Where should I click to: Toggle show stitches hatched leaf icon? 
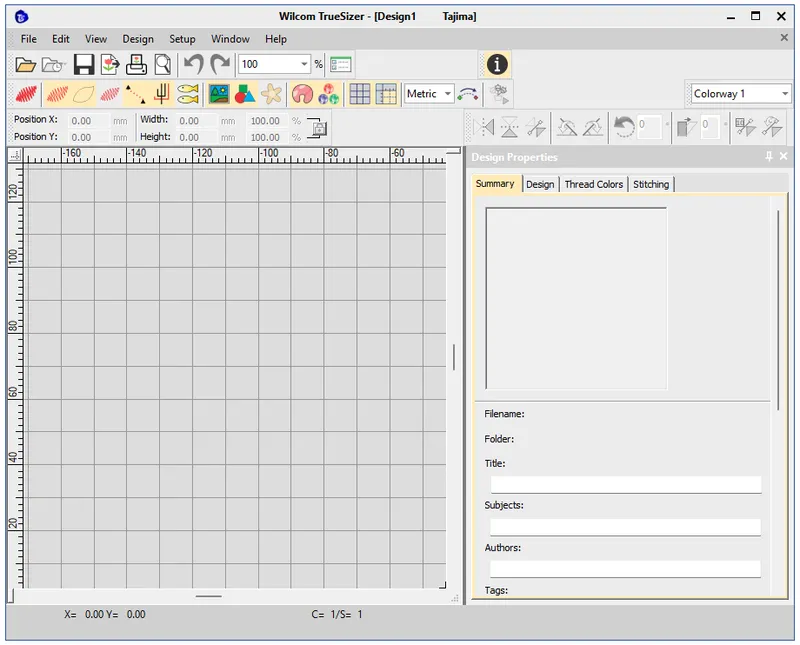tap(57, 94)
